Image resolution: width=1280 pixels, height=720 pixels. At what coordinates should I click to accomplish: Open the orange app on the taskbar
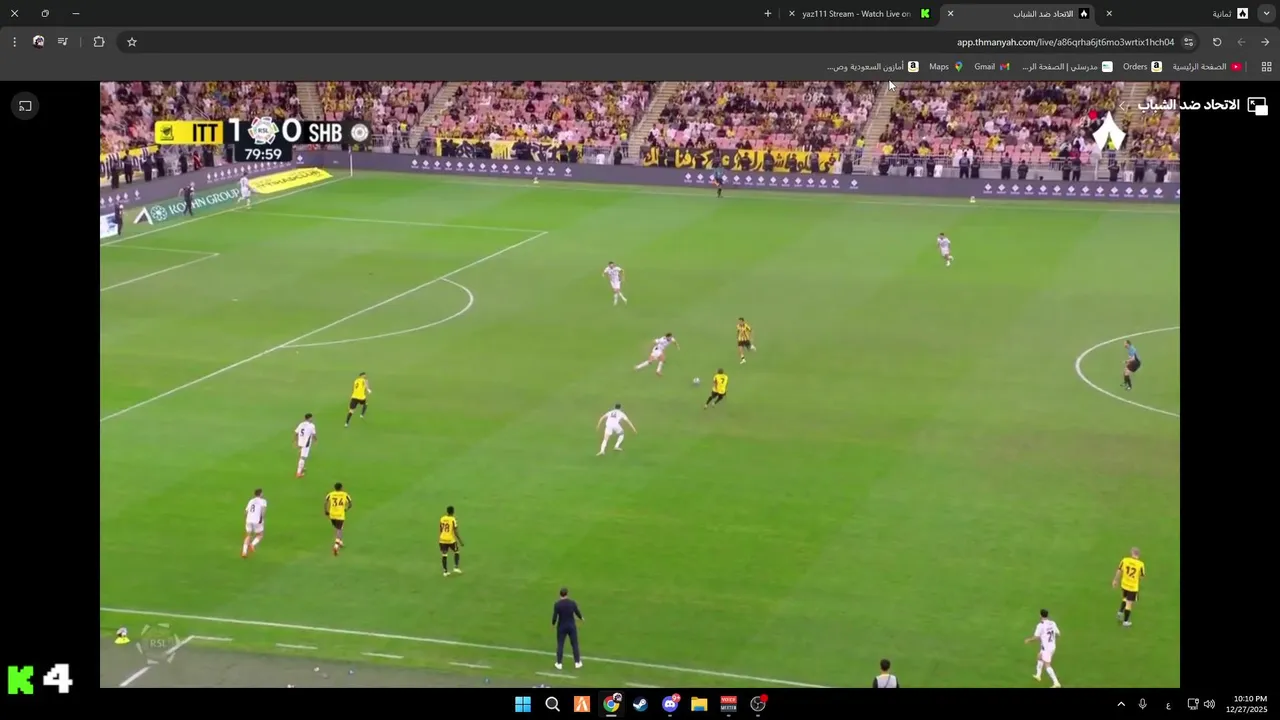pyautogui.click(x=582, y=704)
